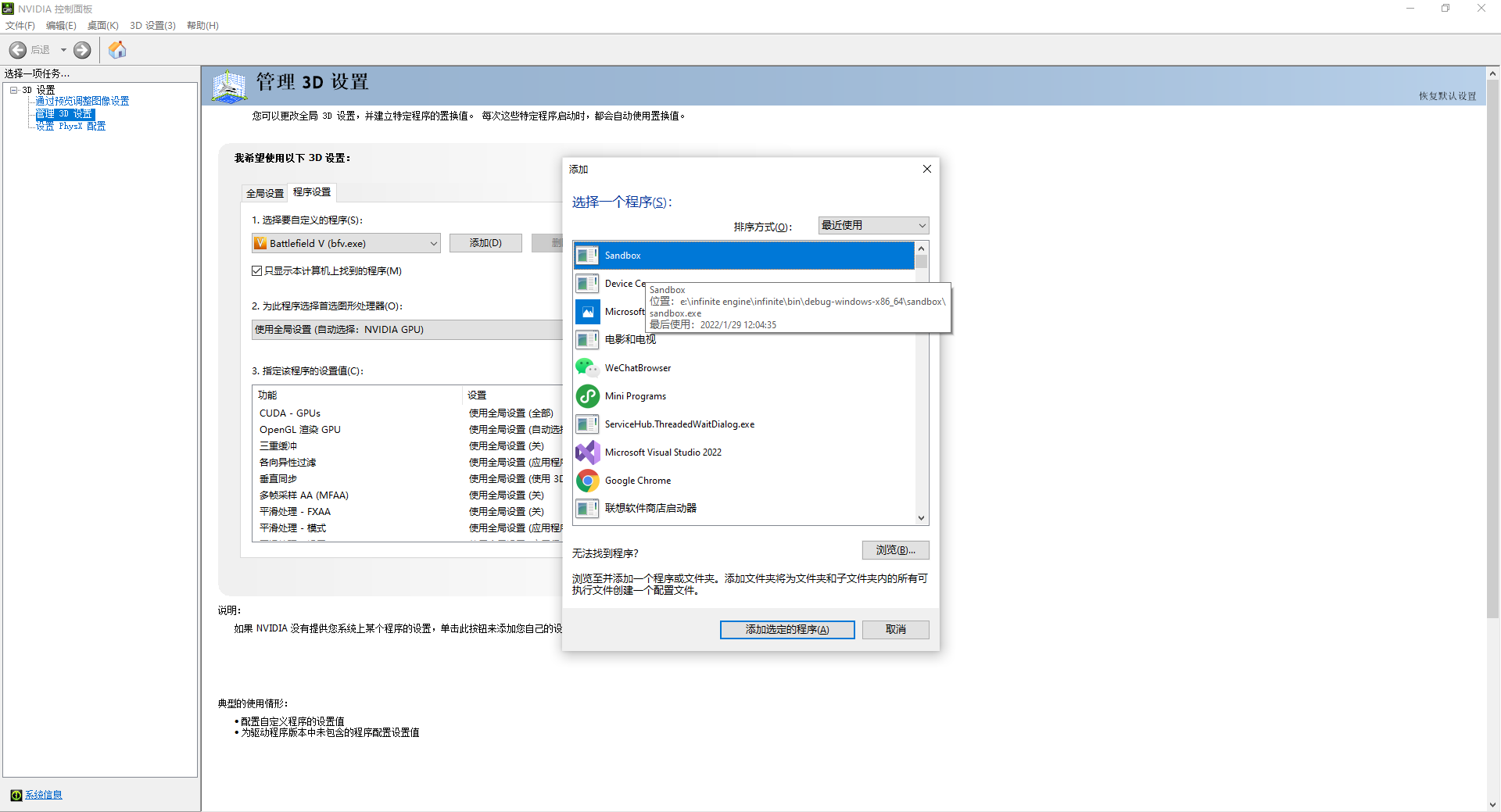Go to the home page icon
1501x812 pixels.
point(117,50)
